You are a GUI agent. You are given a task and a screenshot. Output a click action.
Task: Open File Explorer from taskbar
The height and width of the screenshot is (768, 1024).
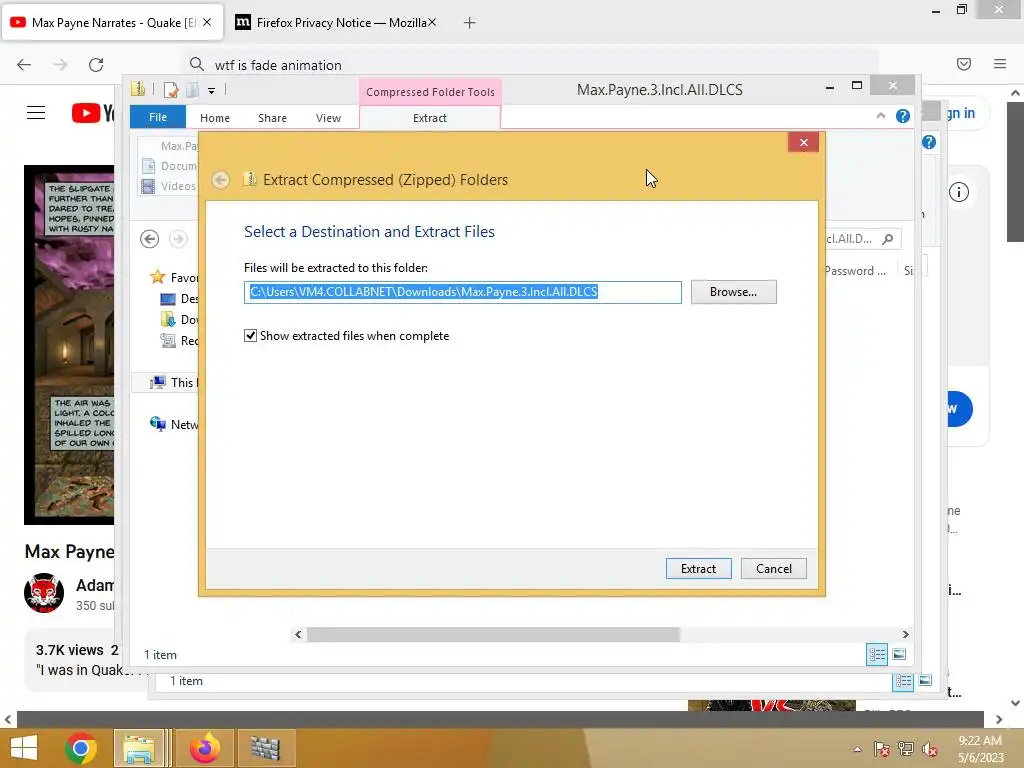click(x=139, y=748)
